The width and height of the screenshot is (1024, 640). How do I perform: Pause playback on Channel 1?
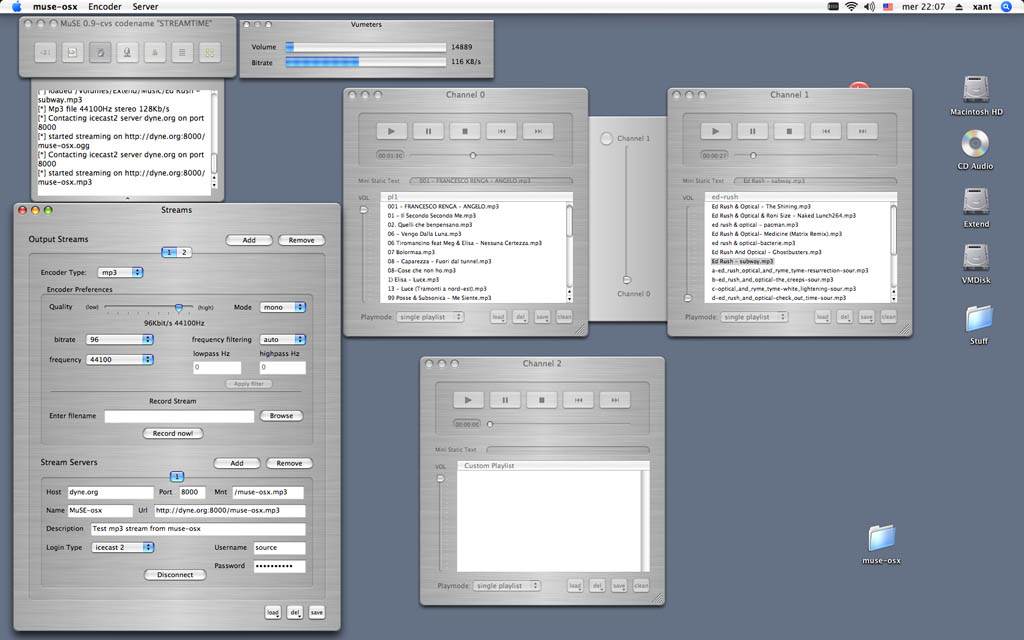click(x=752, y=131)
